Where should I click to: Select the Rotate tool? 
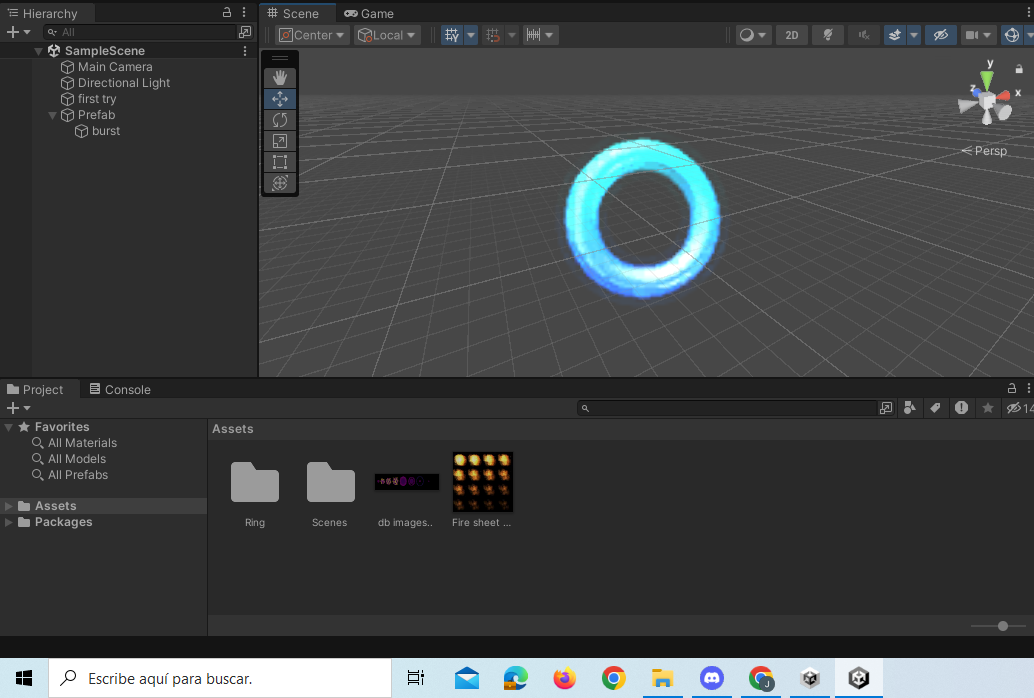[280, 119]
